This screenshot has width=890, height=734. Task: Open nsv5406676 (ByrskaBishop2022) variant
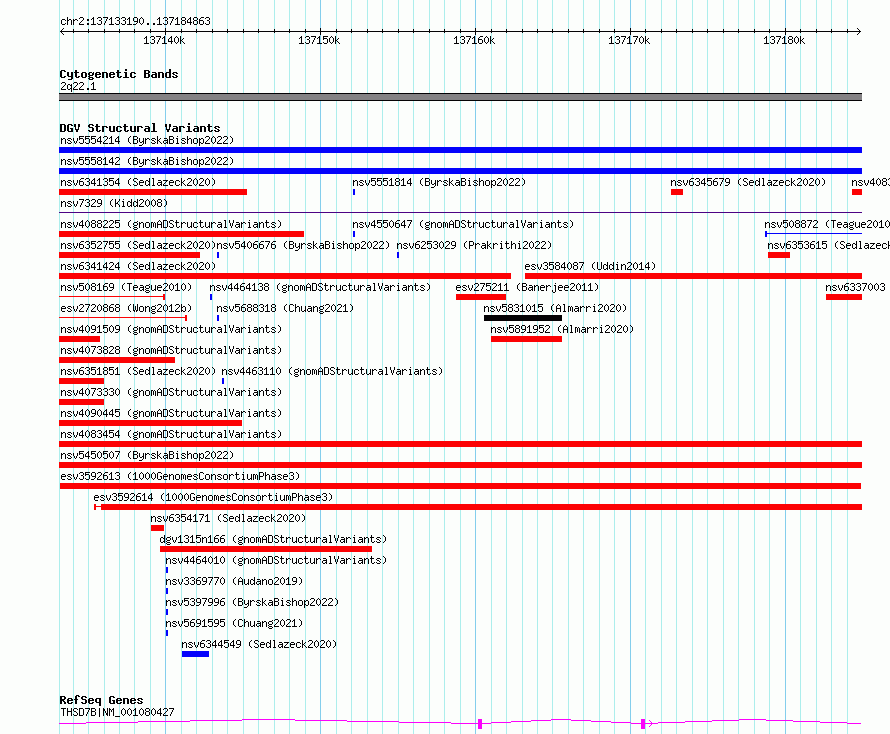point(303,245)
